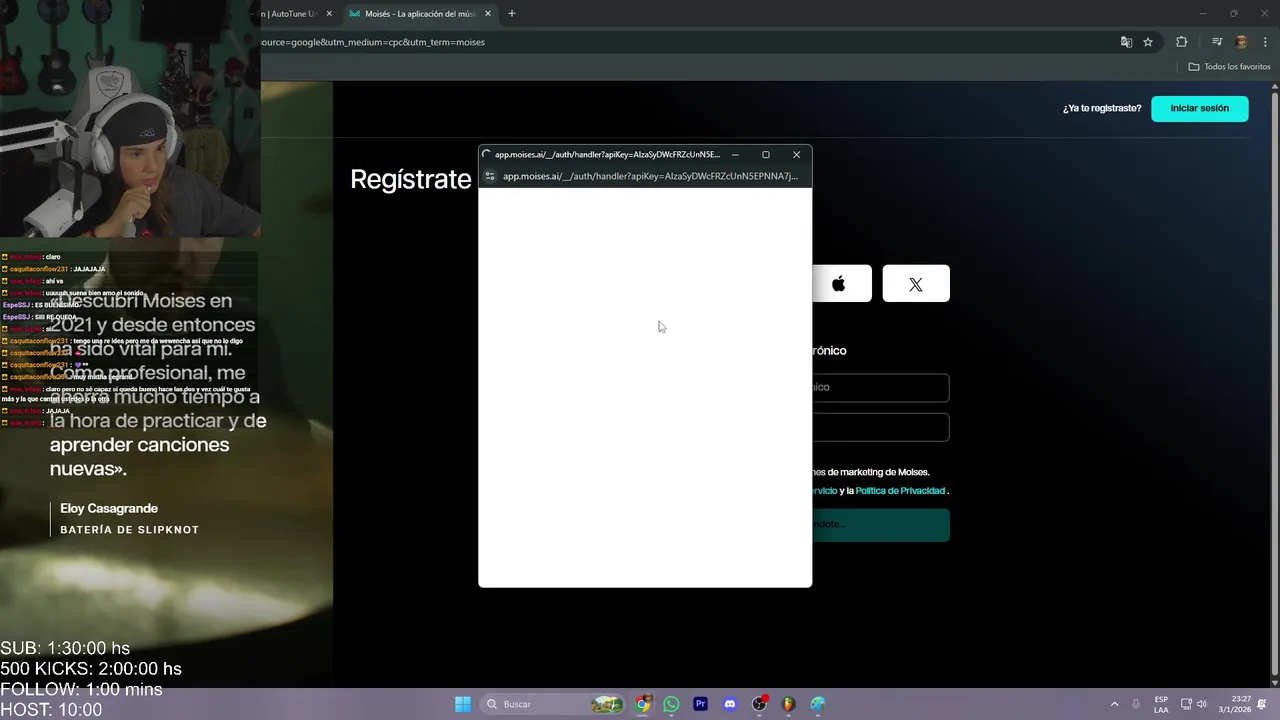Show hidden system tray icons
1280x720 pixels.
click(x=1114, y=704)
